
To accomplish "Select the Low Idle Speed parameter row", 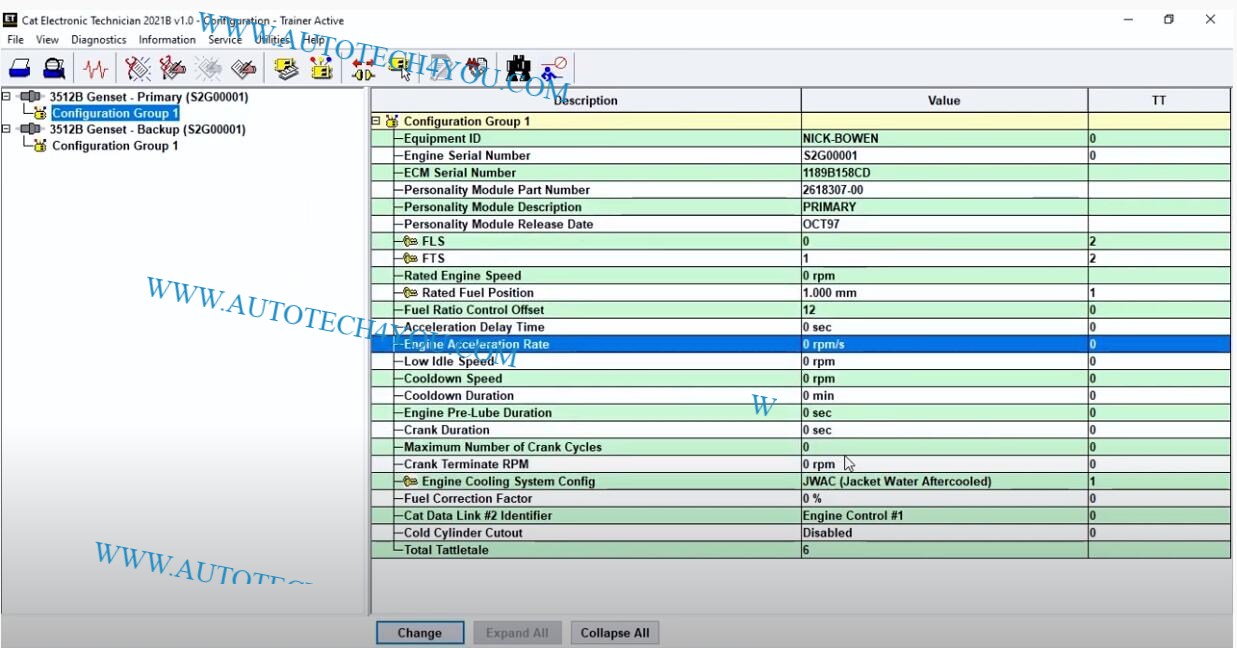I will pos(449,361).
